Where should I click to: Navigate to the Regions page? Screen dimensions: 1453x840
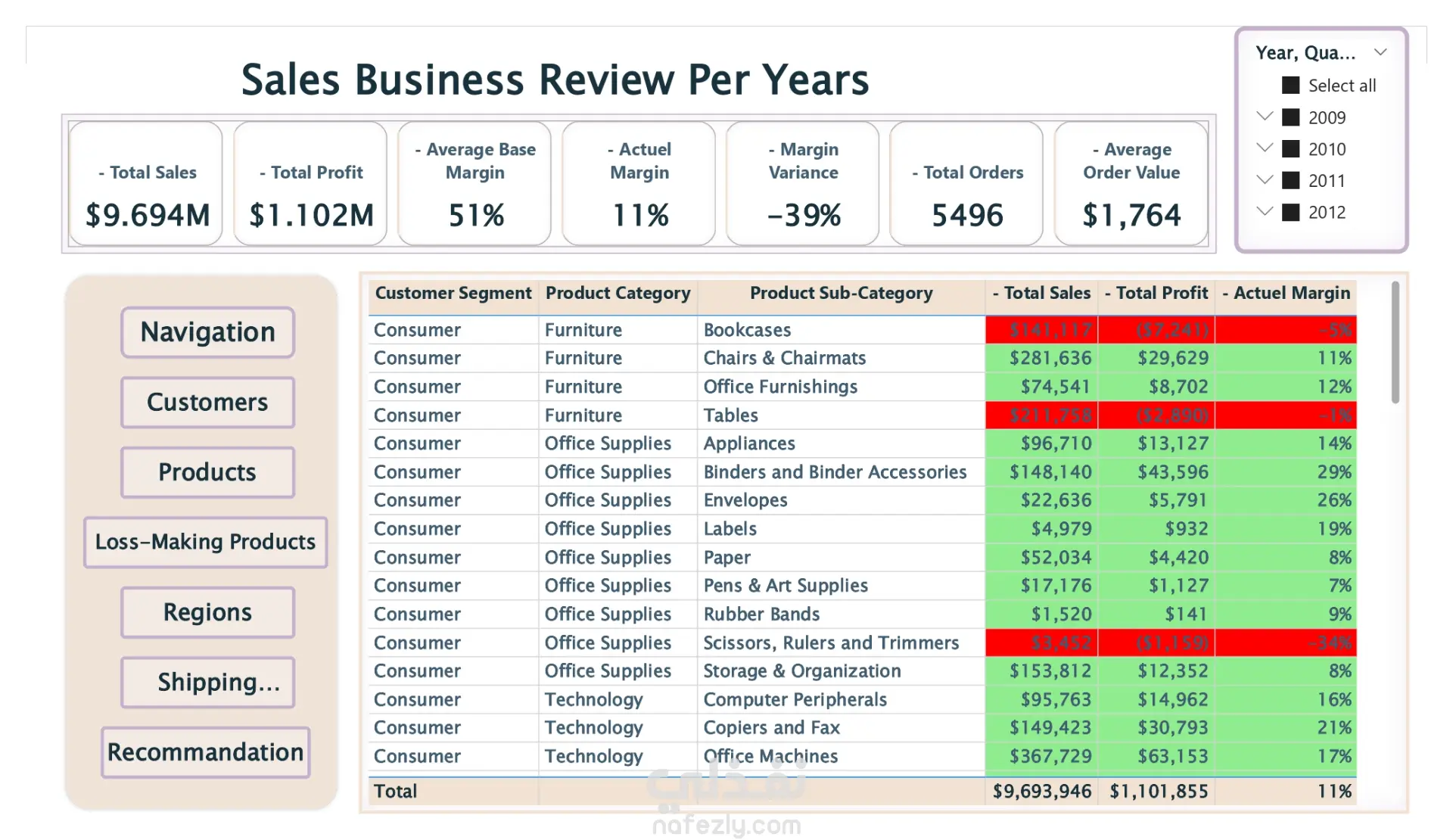point(207,612)
